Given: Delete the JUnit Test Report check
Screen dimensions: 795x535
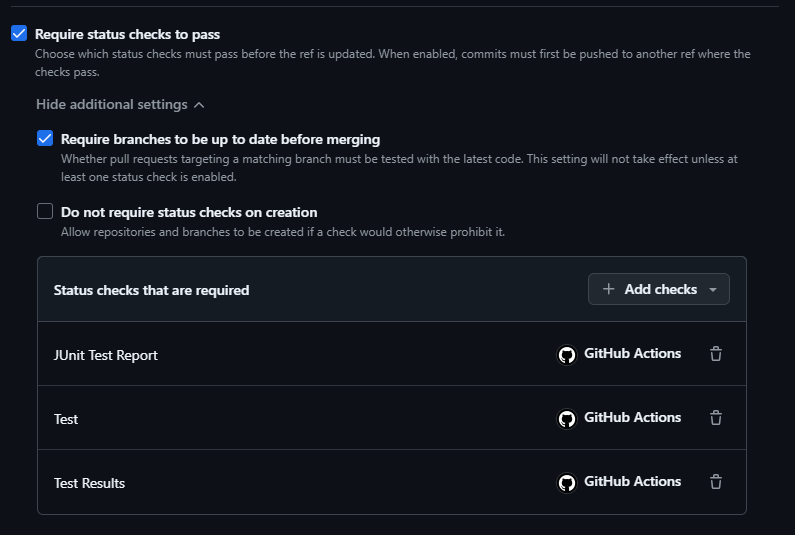Looking at the screenshot, I should (716, 354).
